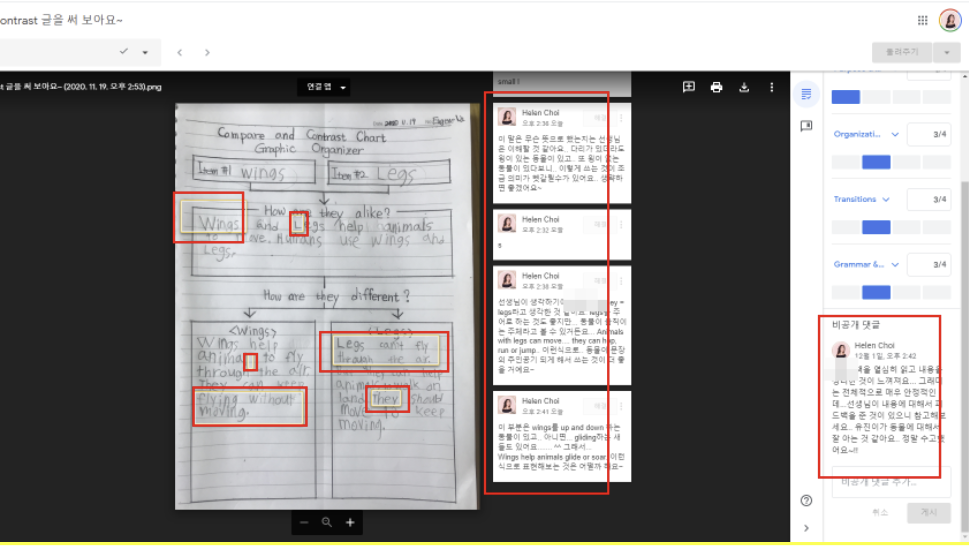
Task: Resolve the 2:32 comment with 해결
Action: tap(599, 225)
